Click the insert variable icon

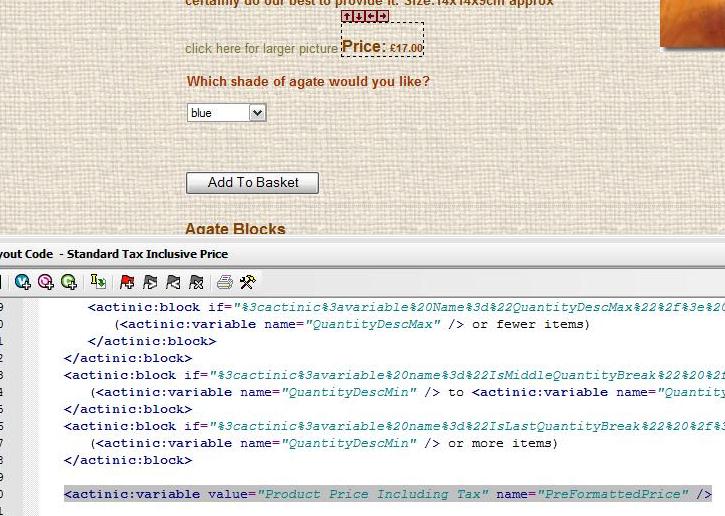click(x=22, y=282)
